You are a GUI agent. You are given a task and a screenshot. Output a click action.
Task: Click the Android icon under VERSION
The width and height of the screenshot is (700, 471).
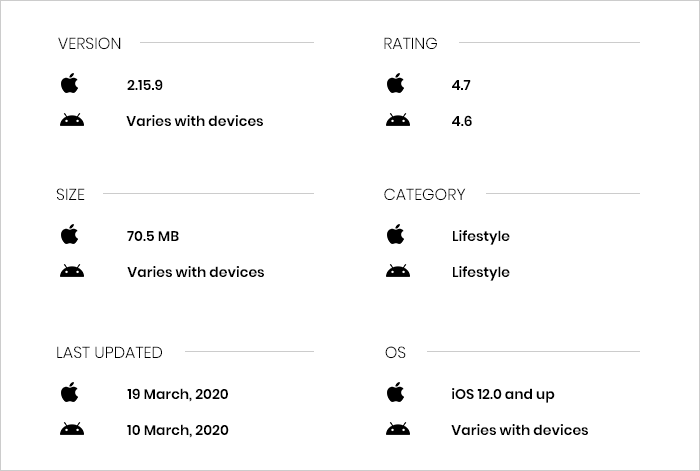pyautogui.click(x=72, y=120)
